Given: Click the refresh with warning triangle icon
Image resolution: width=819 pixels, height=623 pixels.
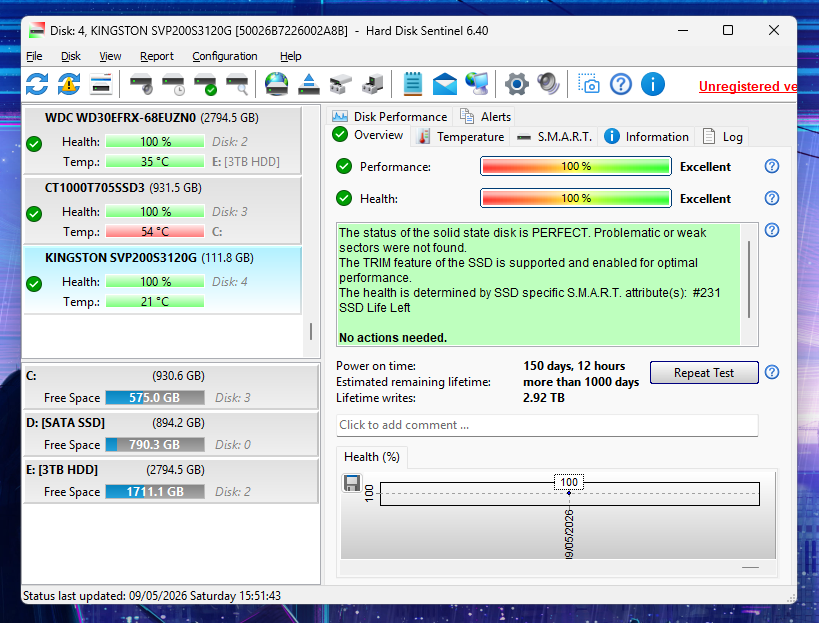Looking at the screenshot, I should tap(69, 84).
